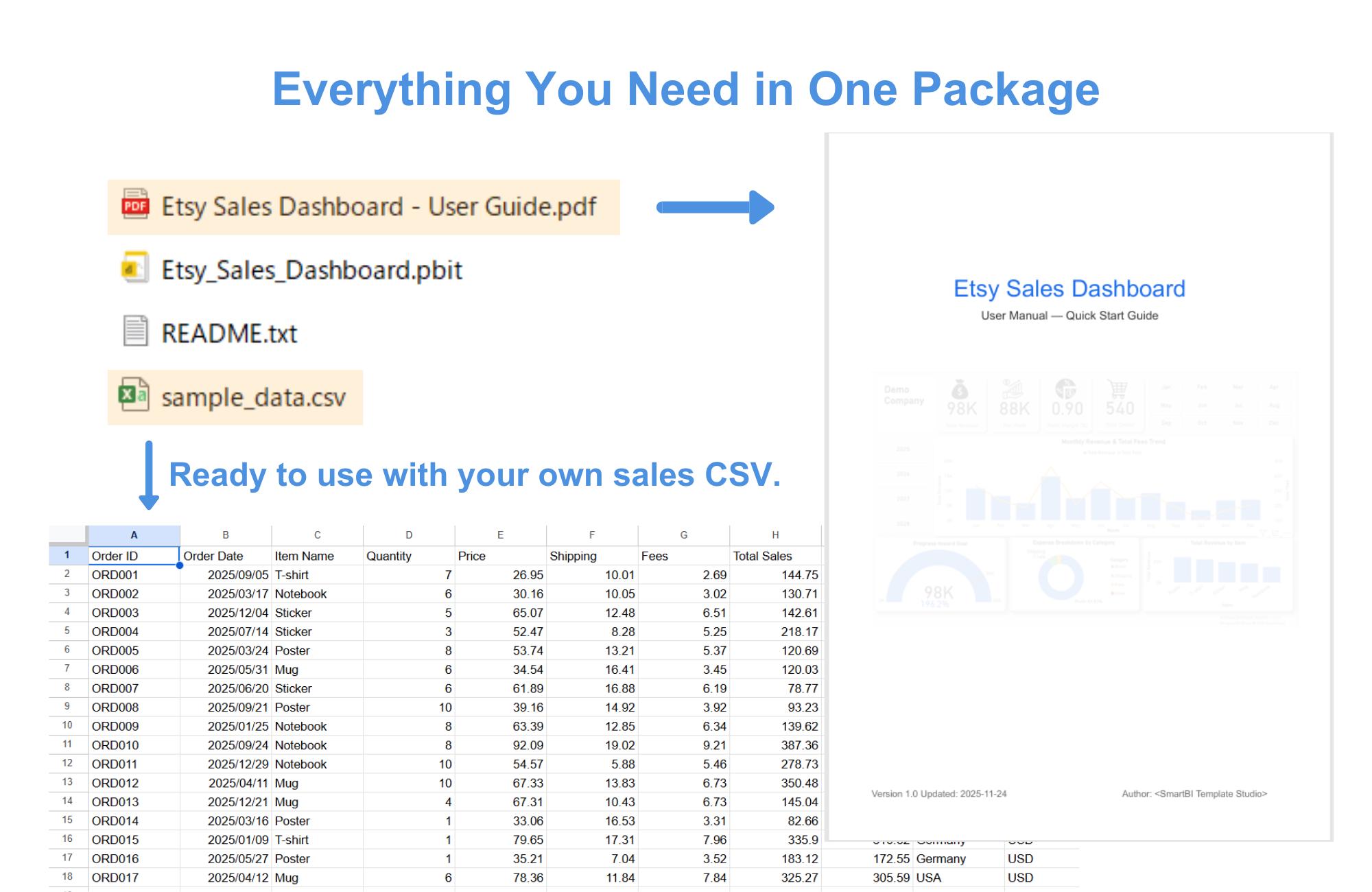Image resolution: width=1372 pixels, height=892 pixels.
Task: Select row header 1 in spreadsheet
Action: pyautogui.click(x=67, y=555)
